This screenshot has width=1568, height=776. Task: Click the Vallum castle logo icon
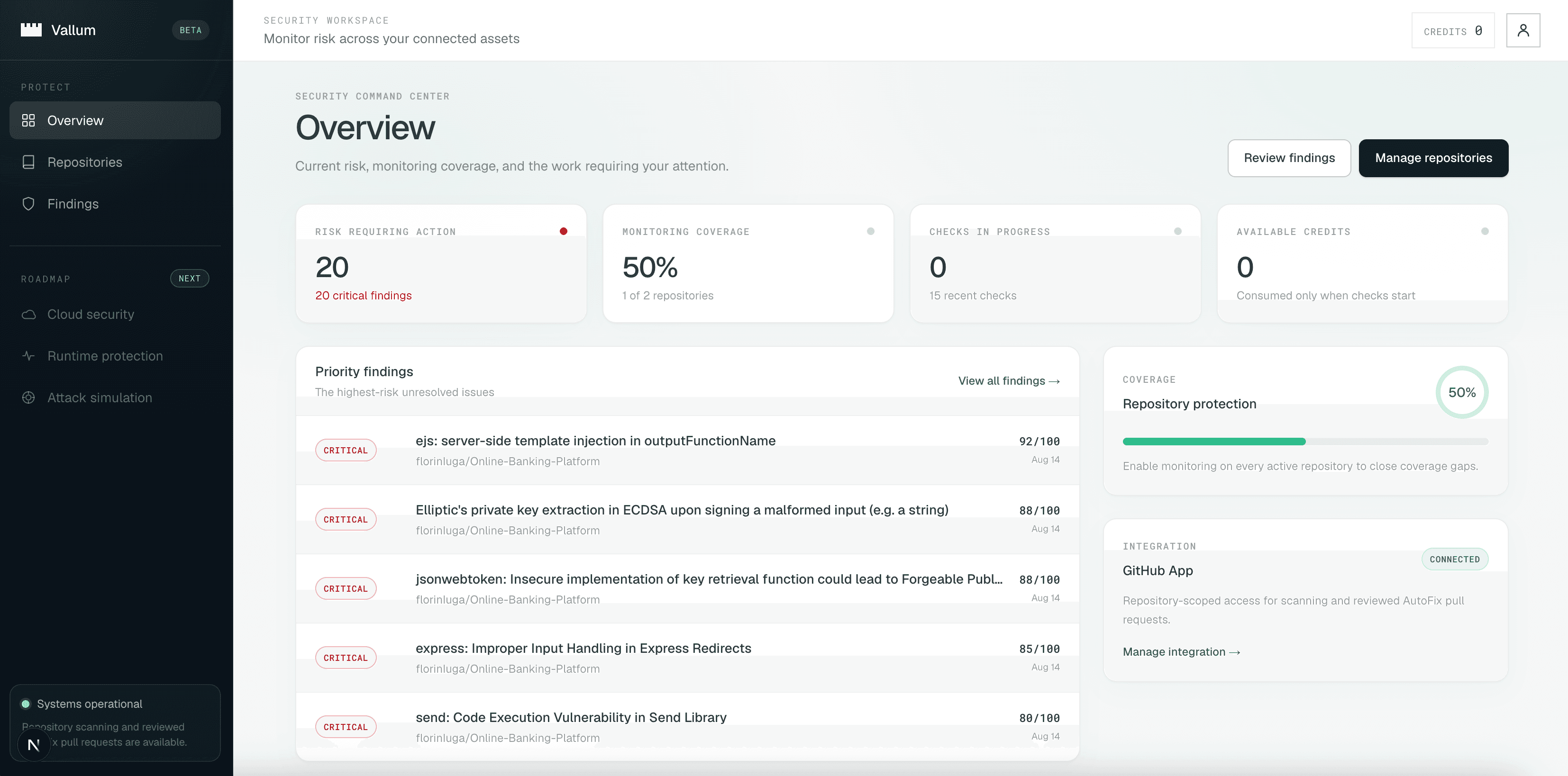(31, 30)
